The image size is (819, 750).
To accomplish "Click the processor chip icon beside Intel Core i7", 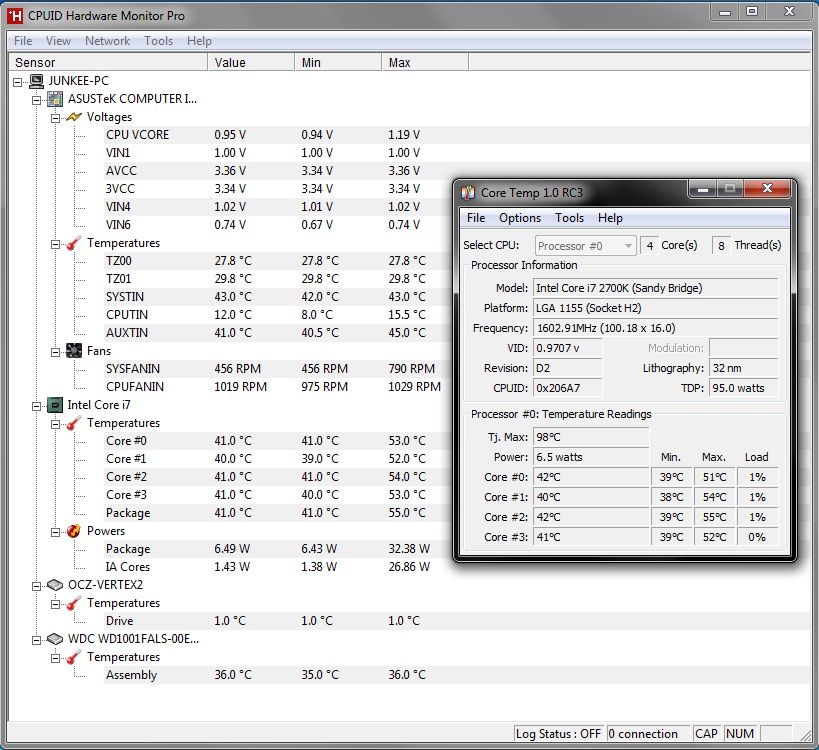I will tap(55, 405).
